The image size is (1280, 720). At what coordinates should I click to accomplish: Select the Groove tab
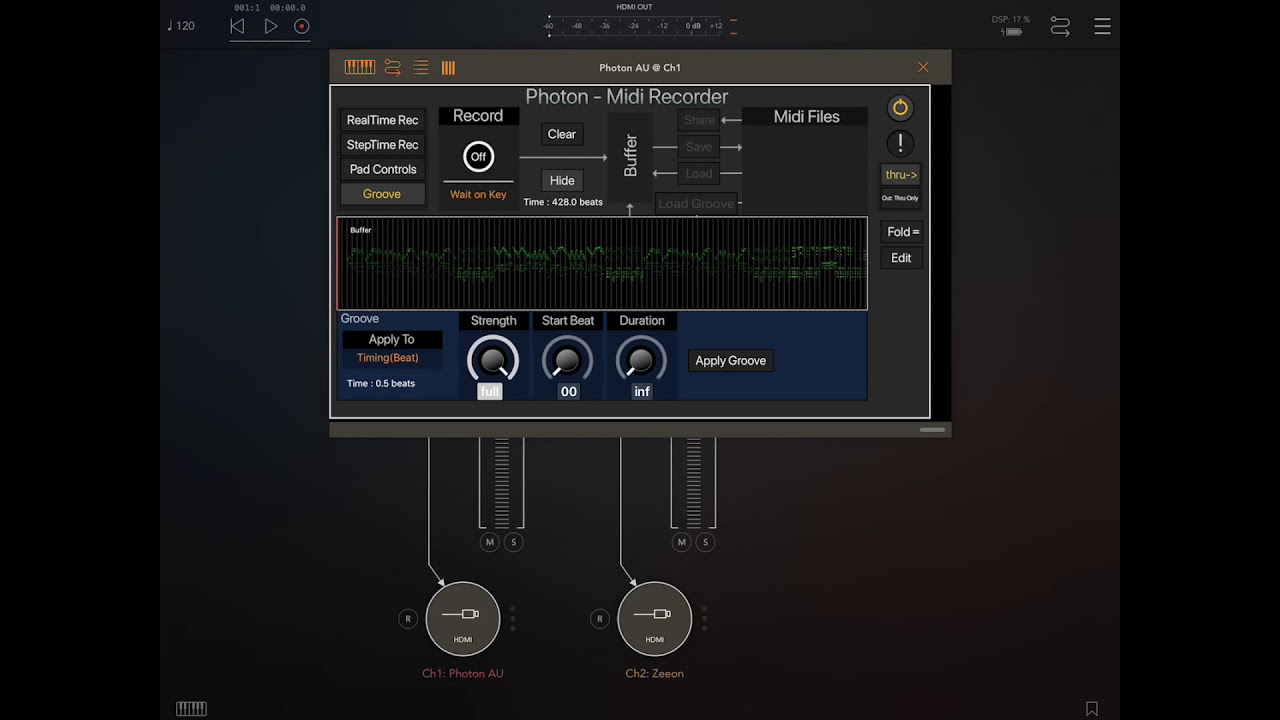pyautogui.click(x=382, y=194)
